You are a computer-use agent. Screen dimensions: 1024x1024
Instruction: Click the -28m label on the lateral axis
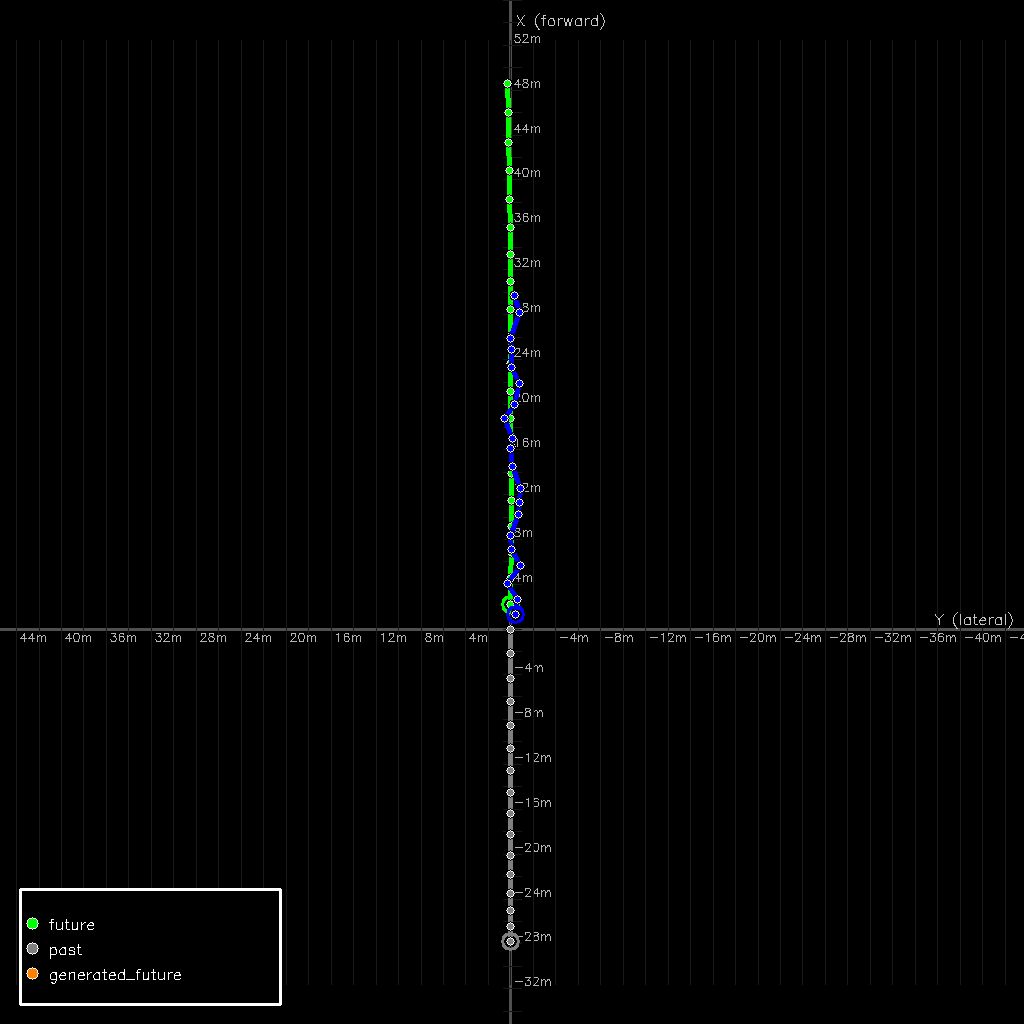pos(848,637)
